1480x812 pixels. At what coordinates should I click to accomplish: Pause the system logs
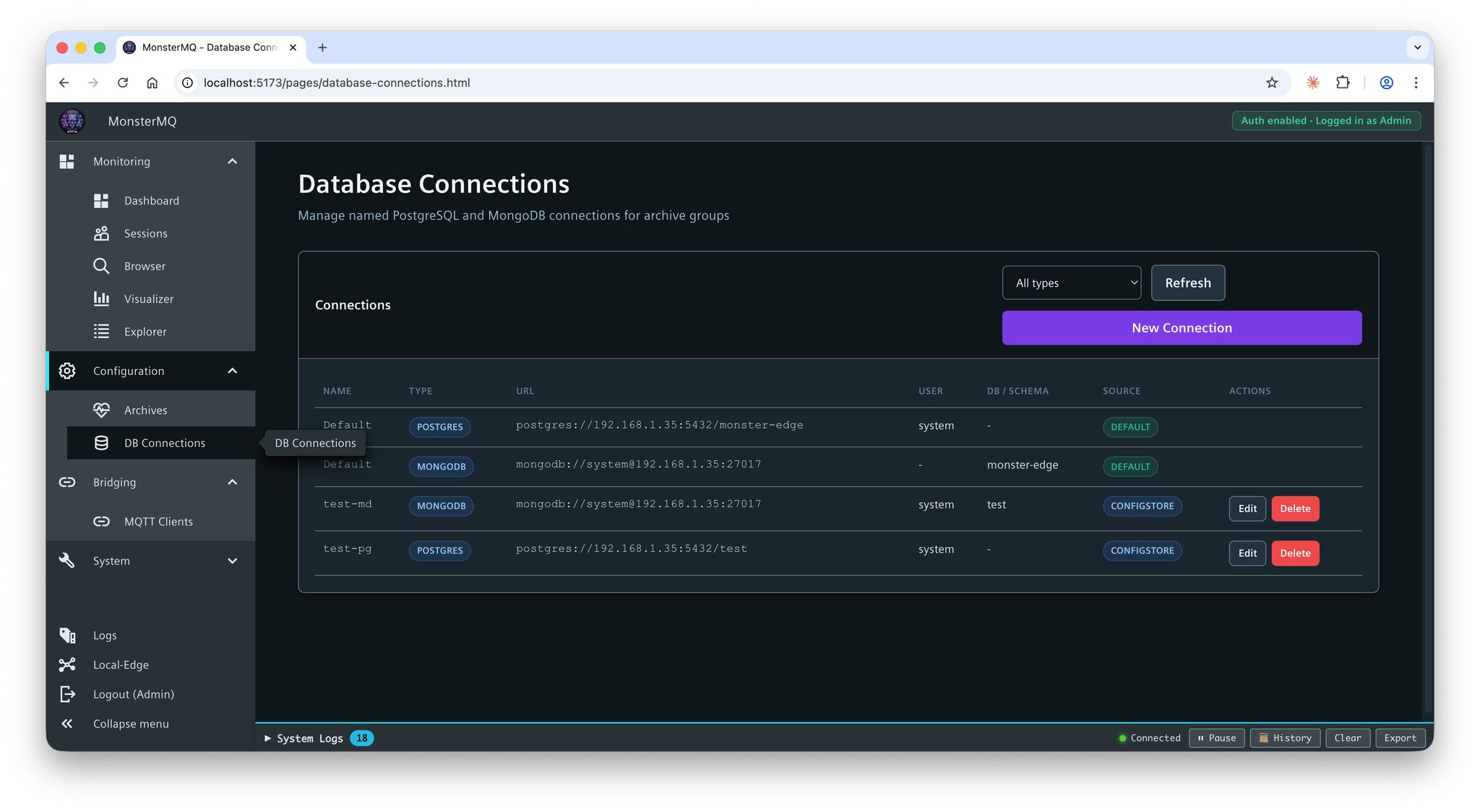[x=1216, y=738]
